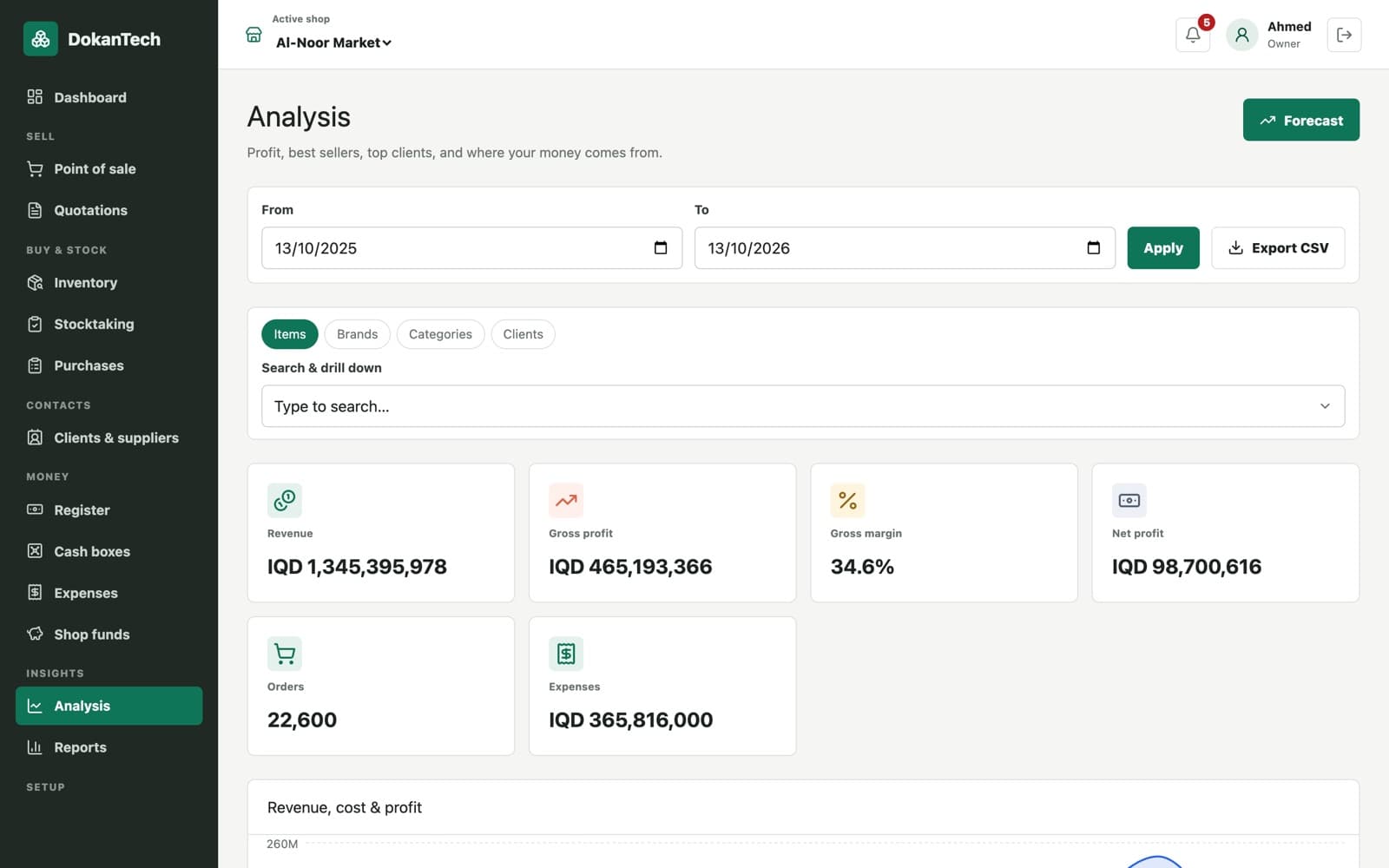This screenshot has height=868, width=1389.
Task: Navigate to Stocktaking
Action: pyautogui.click(x=109, y=324)
